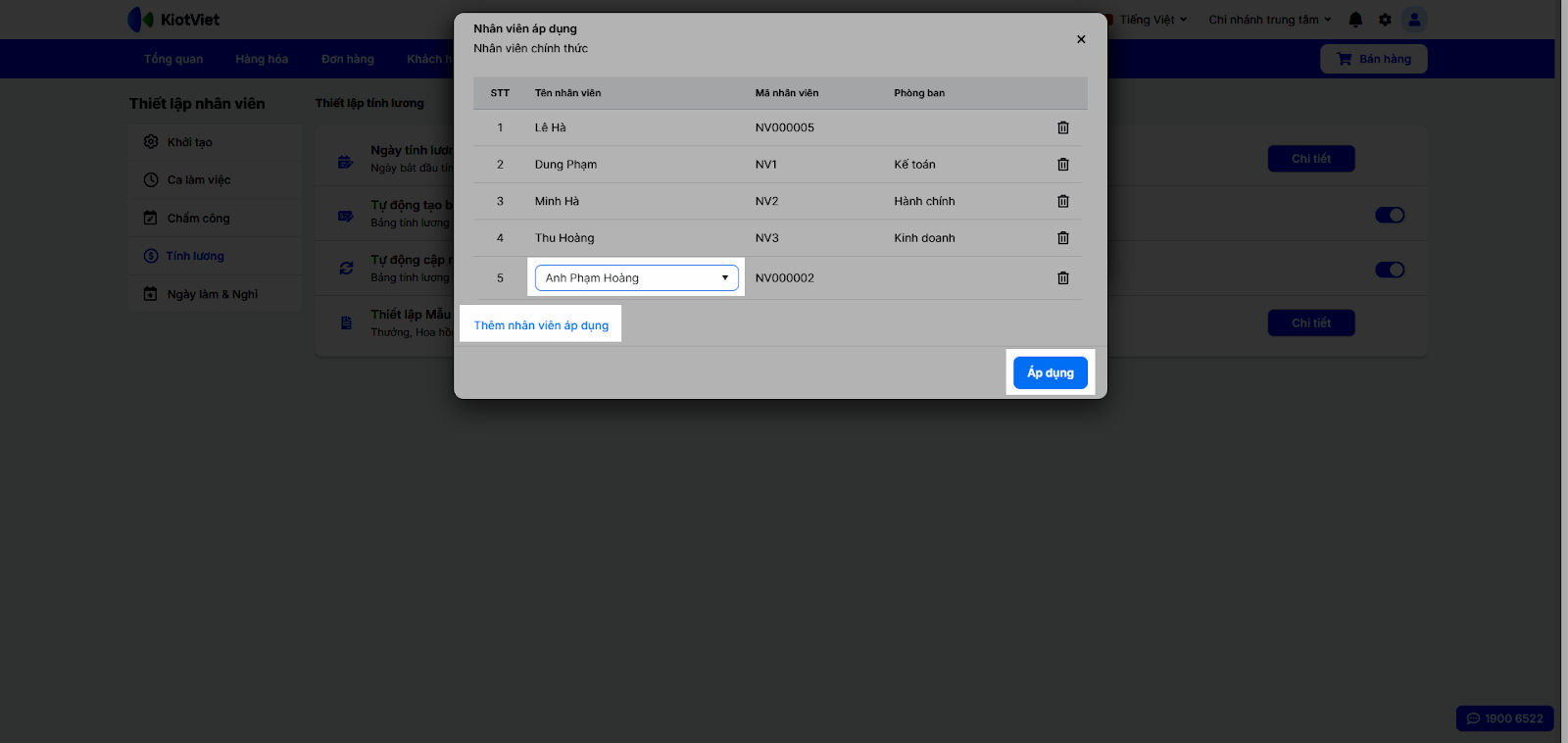
Task: Open the Khách hàng menu
Action: pos(430,59)
